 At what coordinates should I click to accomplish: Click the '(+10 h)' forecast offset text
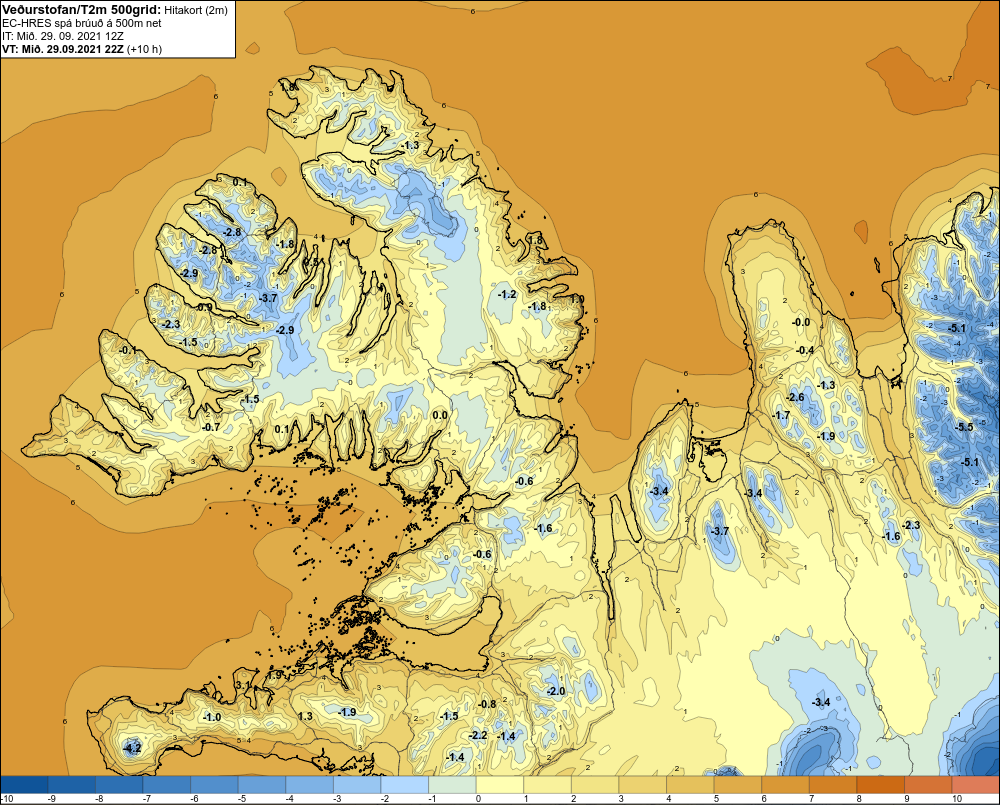[145, 49]
